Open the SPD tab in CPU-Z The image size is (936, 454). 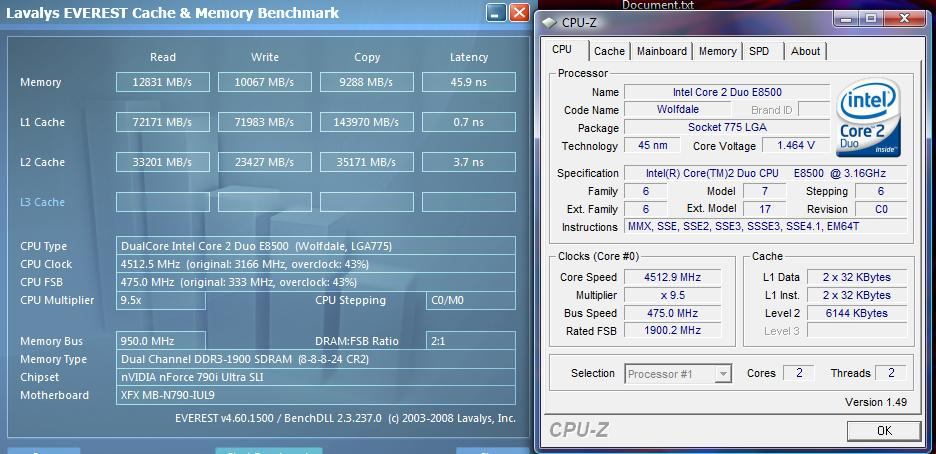pyautogui.click(x=759, y=51)
